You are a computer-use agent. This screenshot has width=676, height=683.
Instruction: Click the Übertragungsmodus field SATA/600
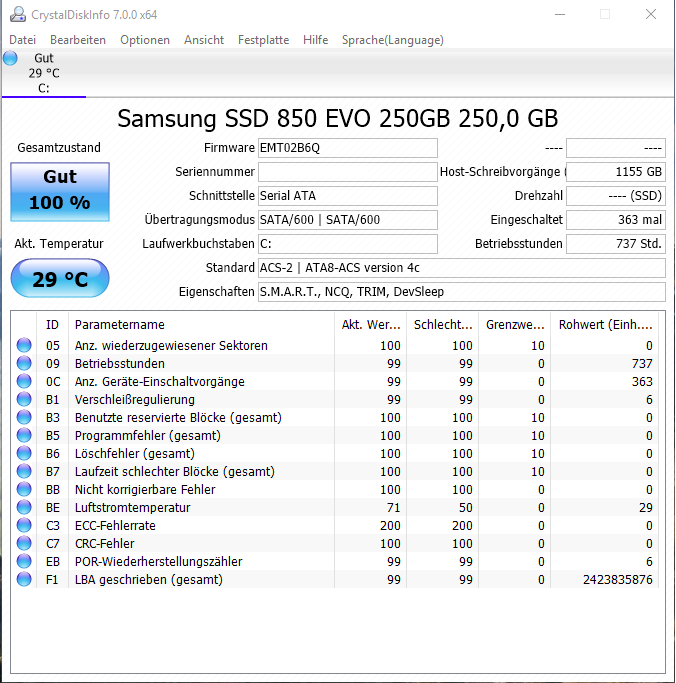click(x=348, y=220)
